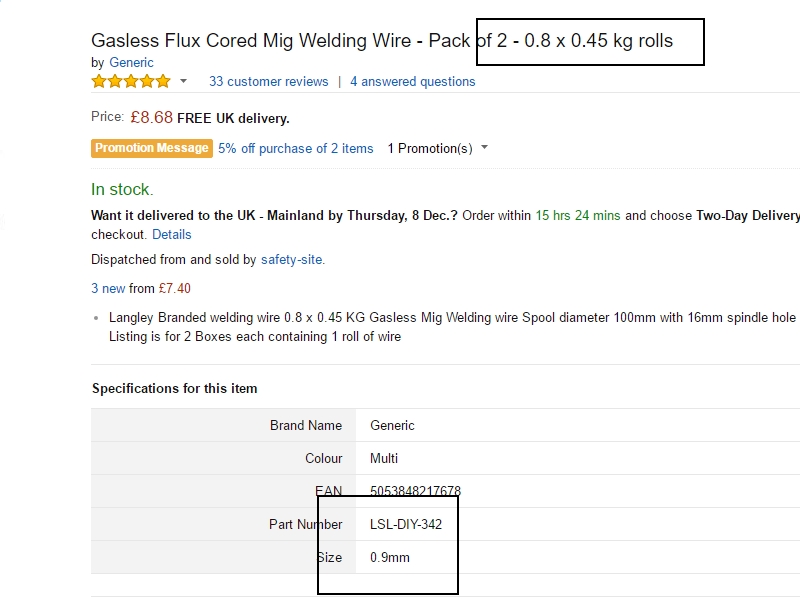This screenshot has height=600, width=800.
Task: Click the Size 0.9mm value
Action: pos(389,557)
